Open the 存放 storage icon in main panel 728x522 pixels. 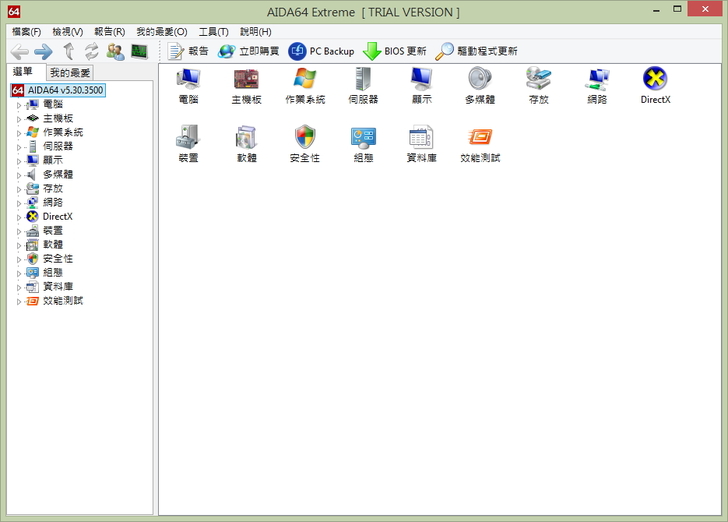pyautogui.click(x=538, y=80)
